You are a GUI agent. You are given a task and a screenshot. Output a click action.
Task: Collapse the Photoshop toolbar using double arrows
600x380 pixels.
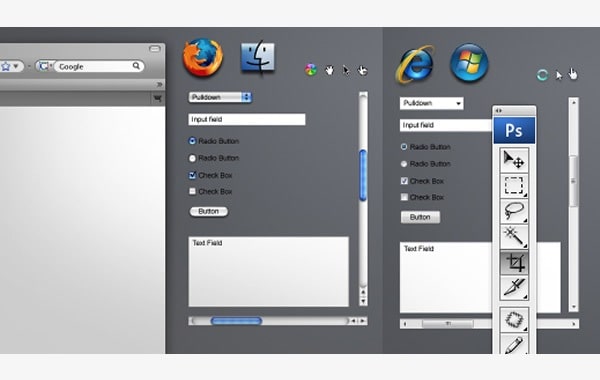click(x=498, y=111)
